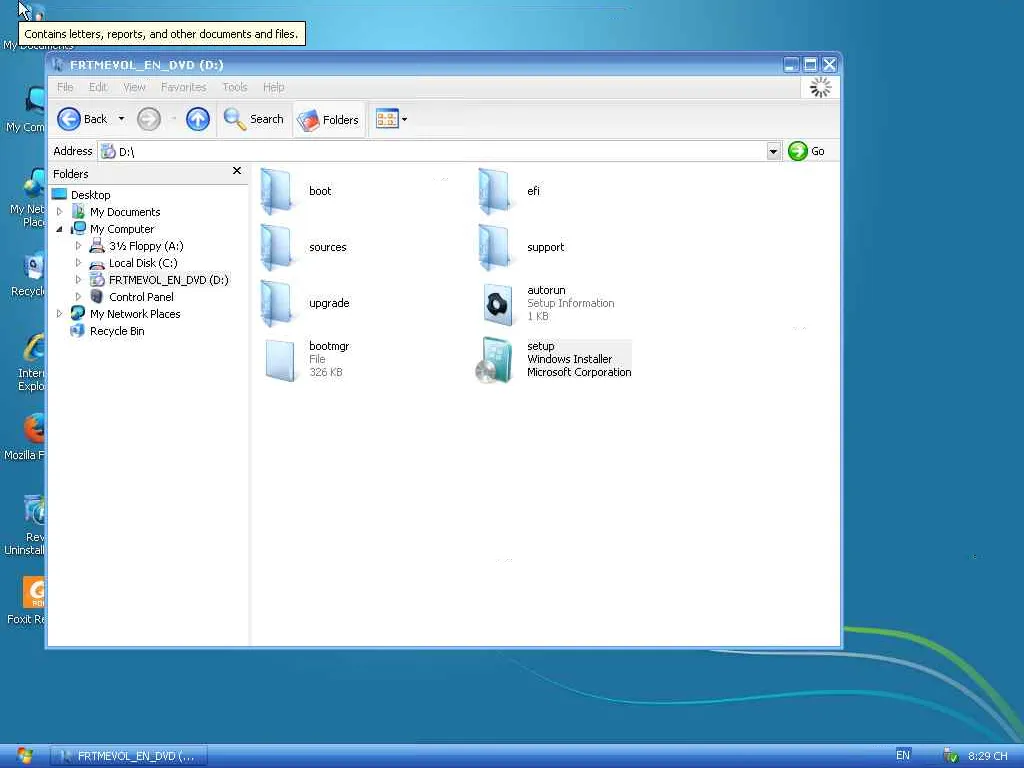
Task: Click the 'bootmgr' file name
Action: pyautogui.click(x=329, y=346)
